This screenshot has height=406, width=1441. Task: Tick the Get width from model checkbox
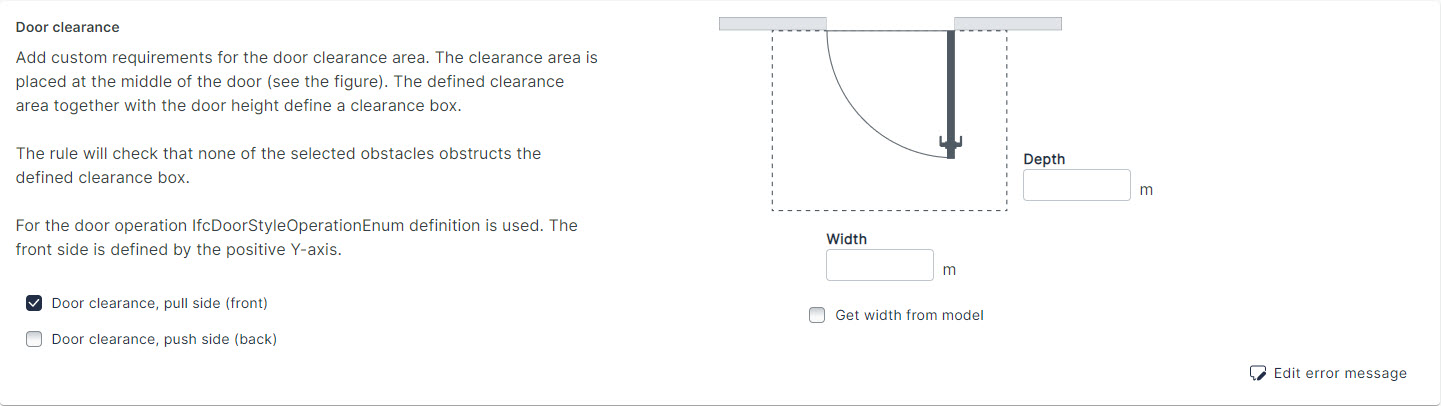(x=817, y=315)
